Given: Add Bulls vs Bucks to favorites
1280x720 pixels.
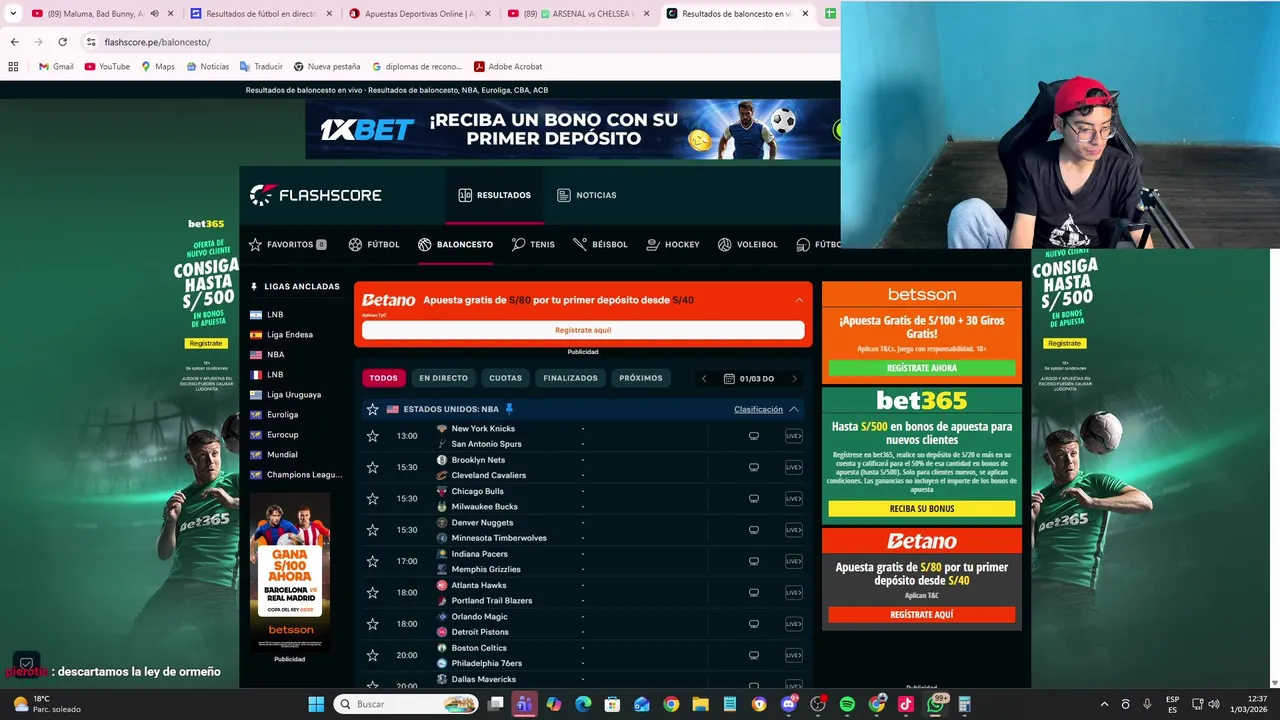Looking at the screenshot, I should [373, 498].
